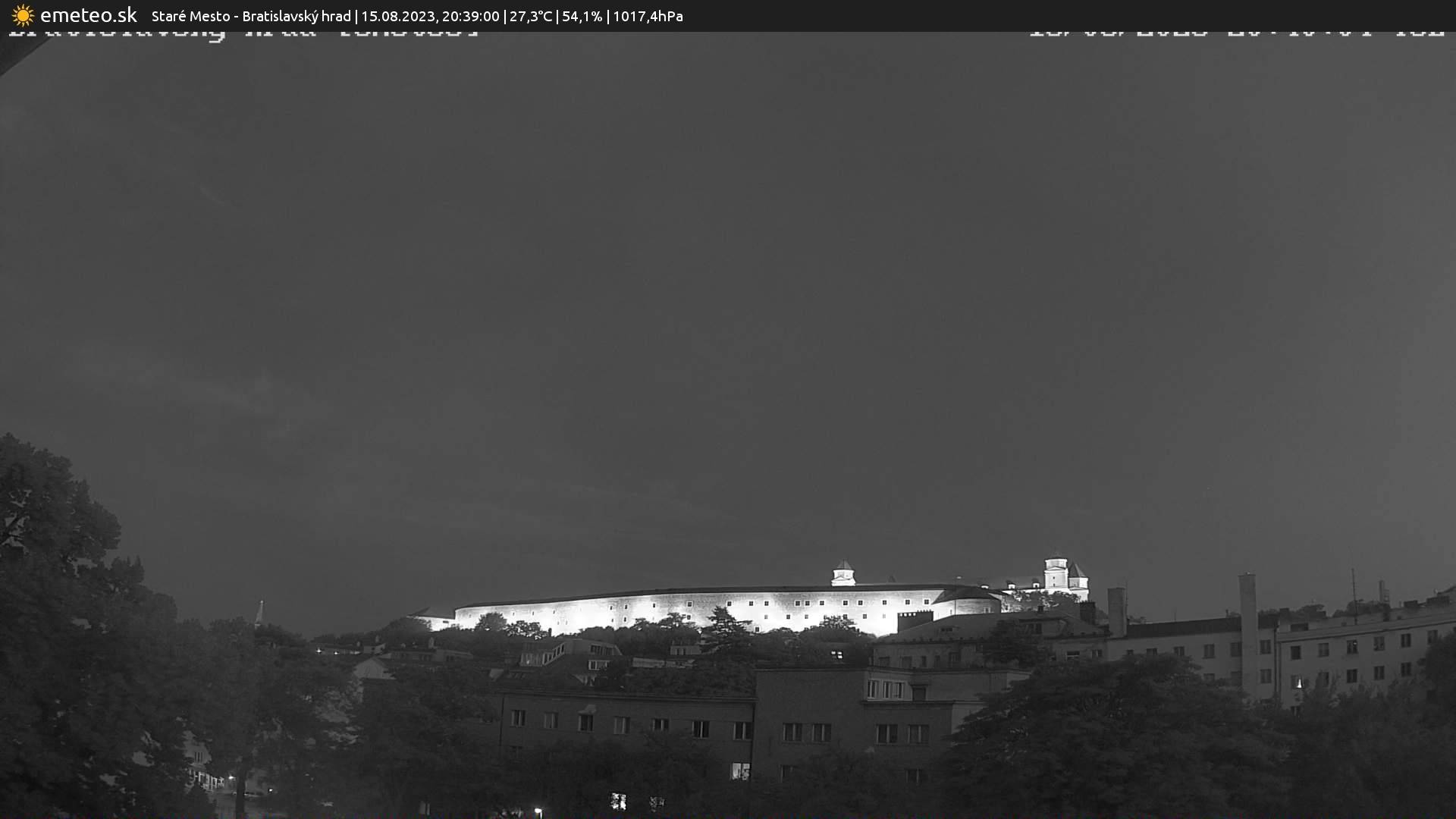The height and width of the screenshot is (819, 1456).
Task: Click the date stamp 15.08.2023
Action: pos(400,15)
